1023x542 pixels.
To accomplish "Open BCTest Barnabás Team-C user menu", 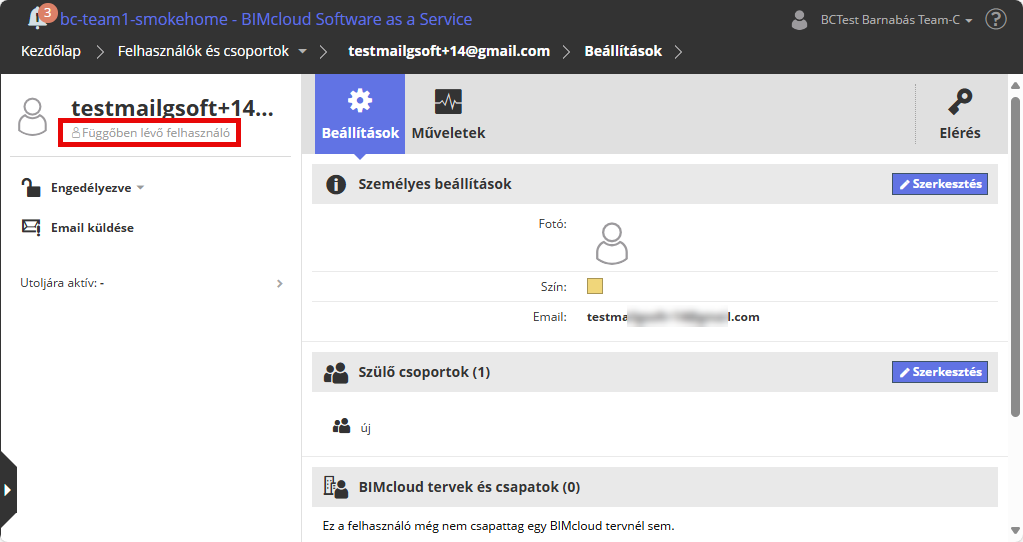I will click(882, 19).
